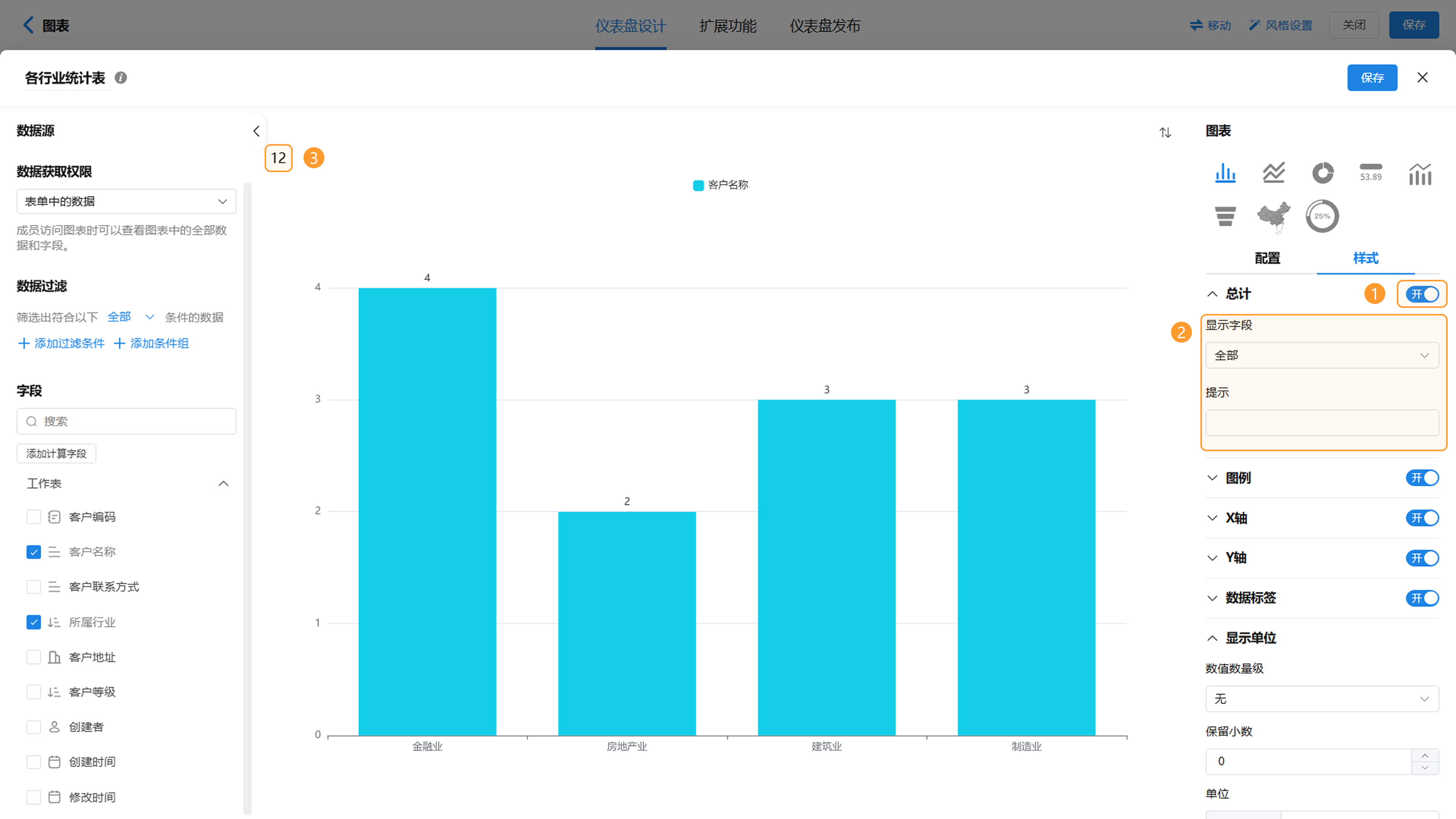Click the field 搜索 input box
1456x819 pixels.
click(126, 421)
